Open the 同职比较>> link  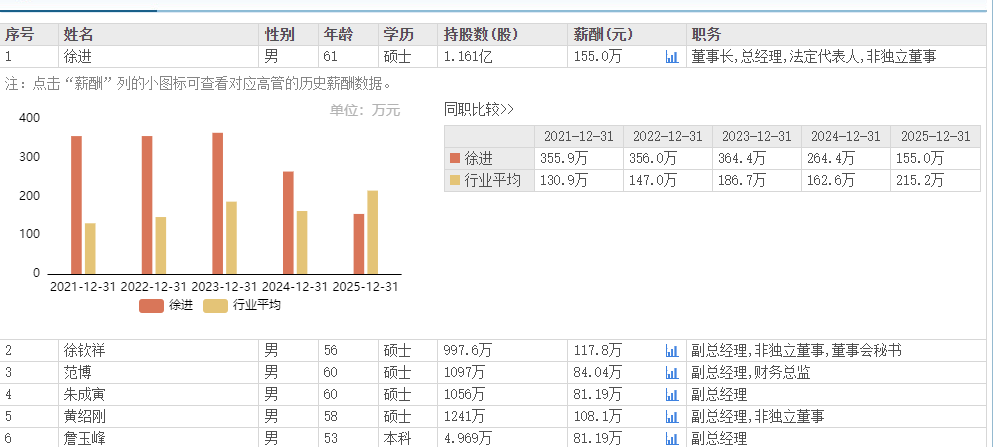pos(479,110)
